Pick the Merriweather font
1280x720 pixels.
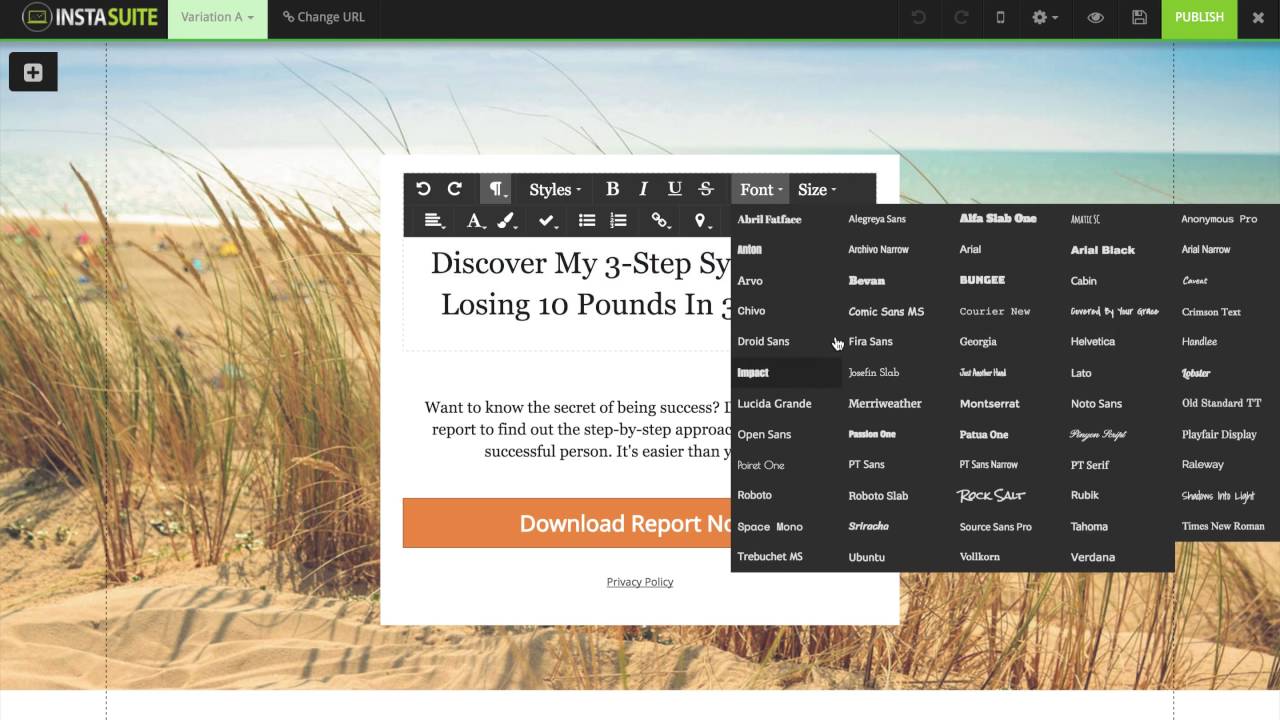point(885,403)
